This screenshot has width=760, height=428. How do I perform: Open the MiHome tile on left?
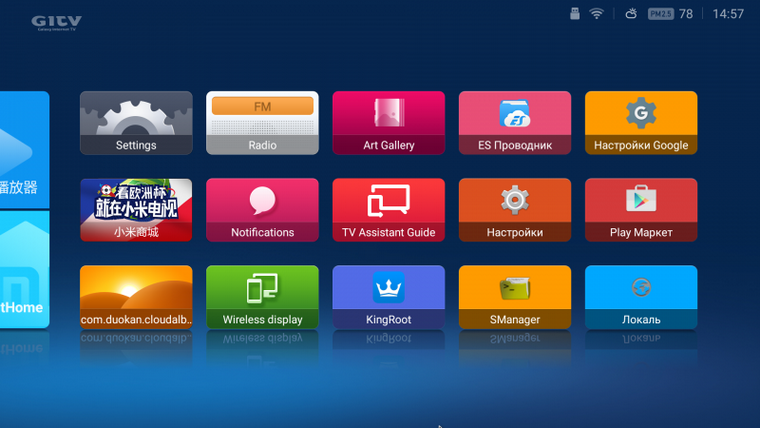24,269
